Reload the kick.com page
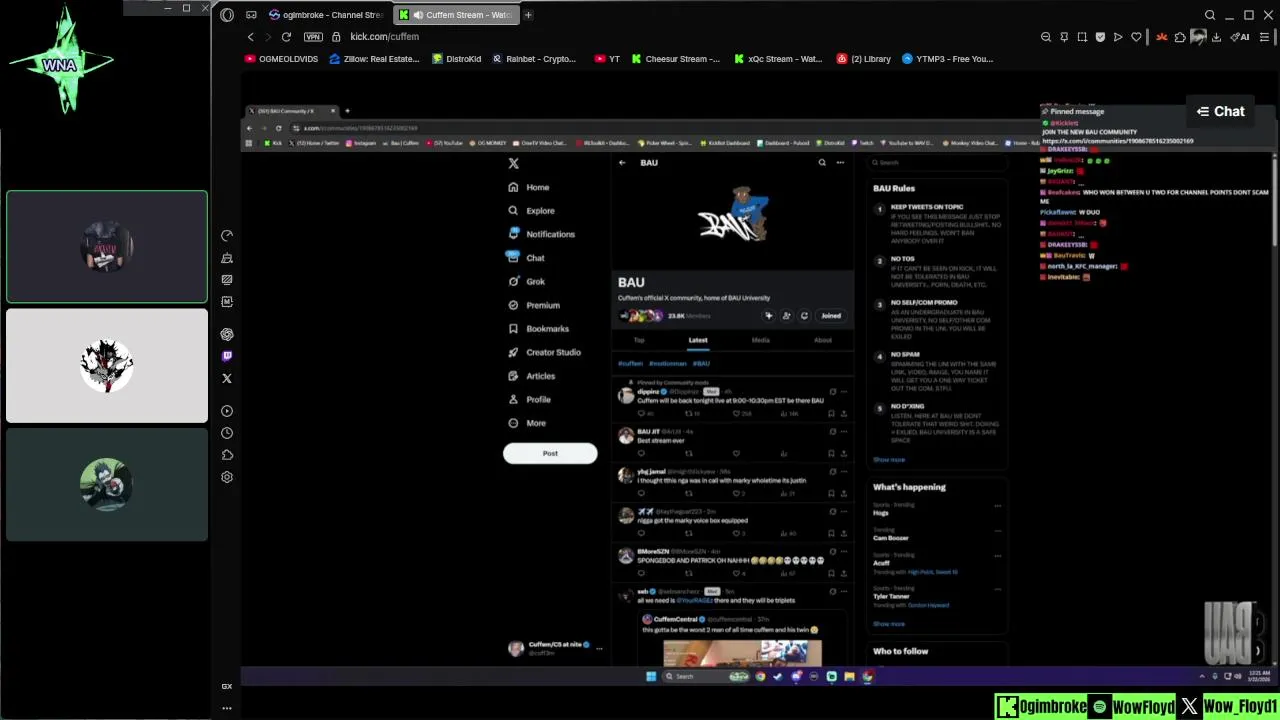 click(x=286, y=37)
